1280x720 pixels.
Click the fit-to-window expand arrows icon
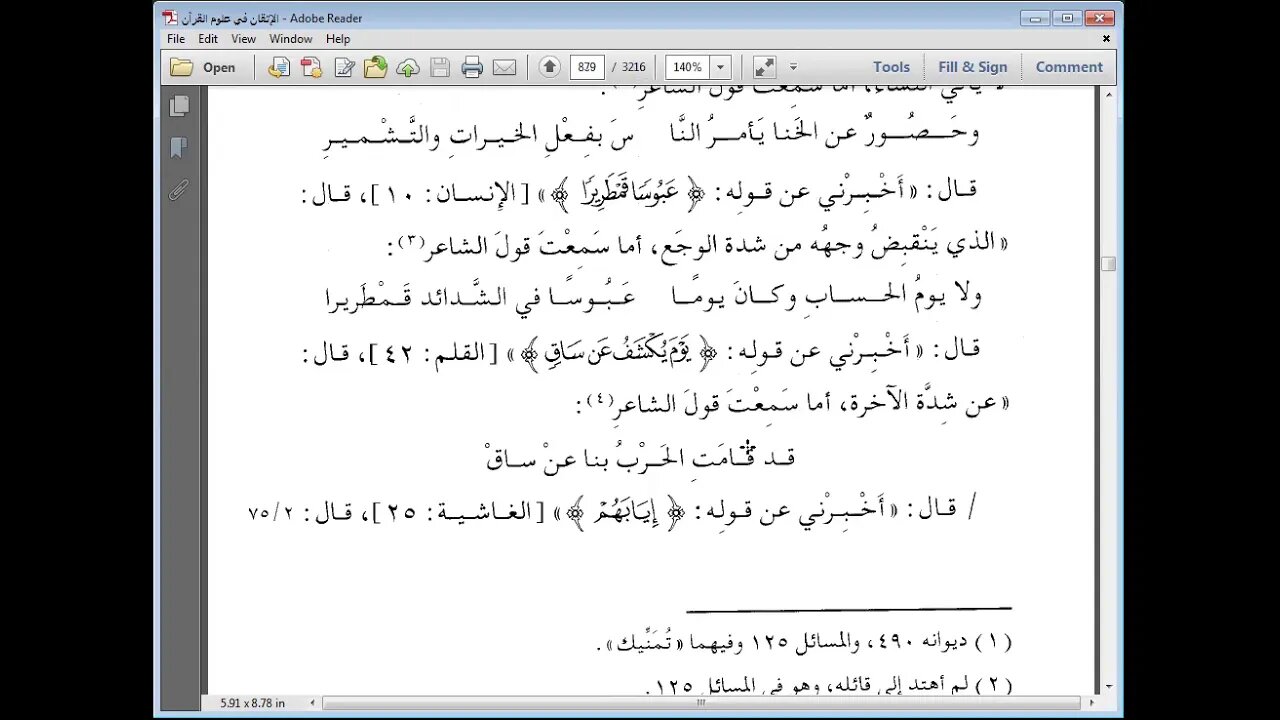764,67
